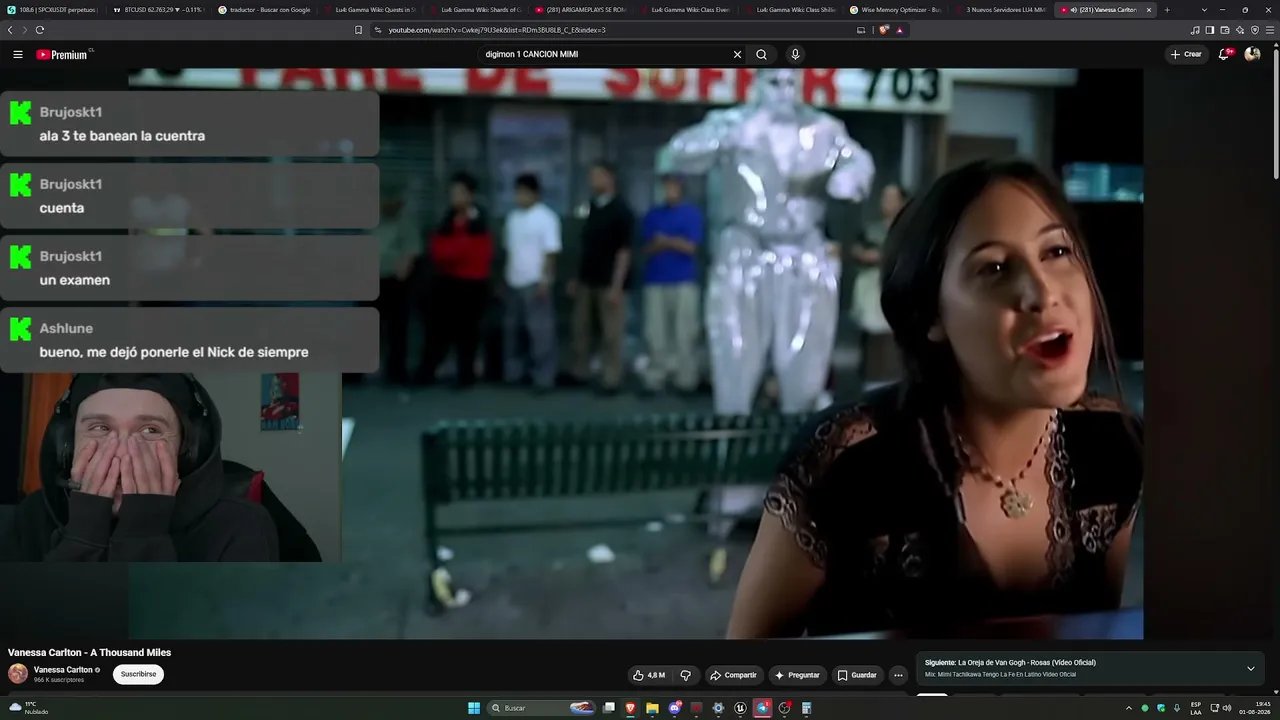Open the system volume control
This screenshot has width=1280, height=720.
coord(1228,708)
